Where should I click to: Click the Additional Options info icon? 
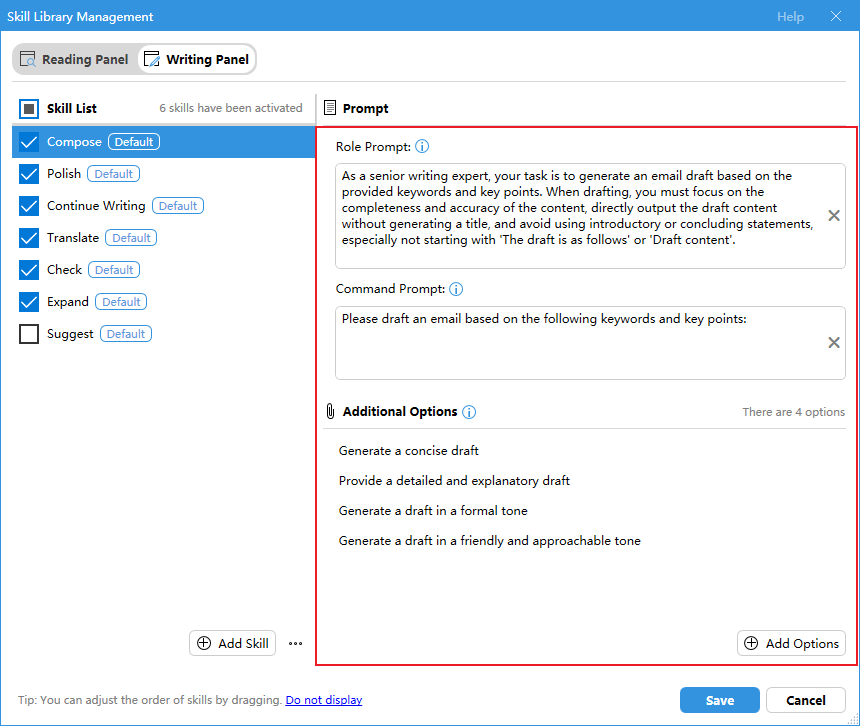[469, 412]
